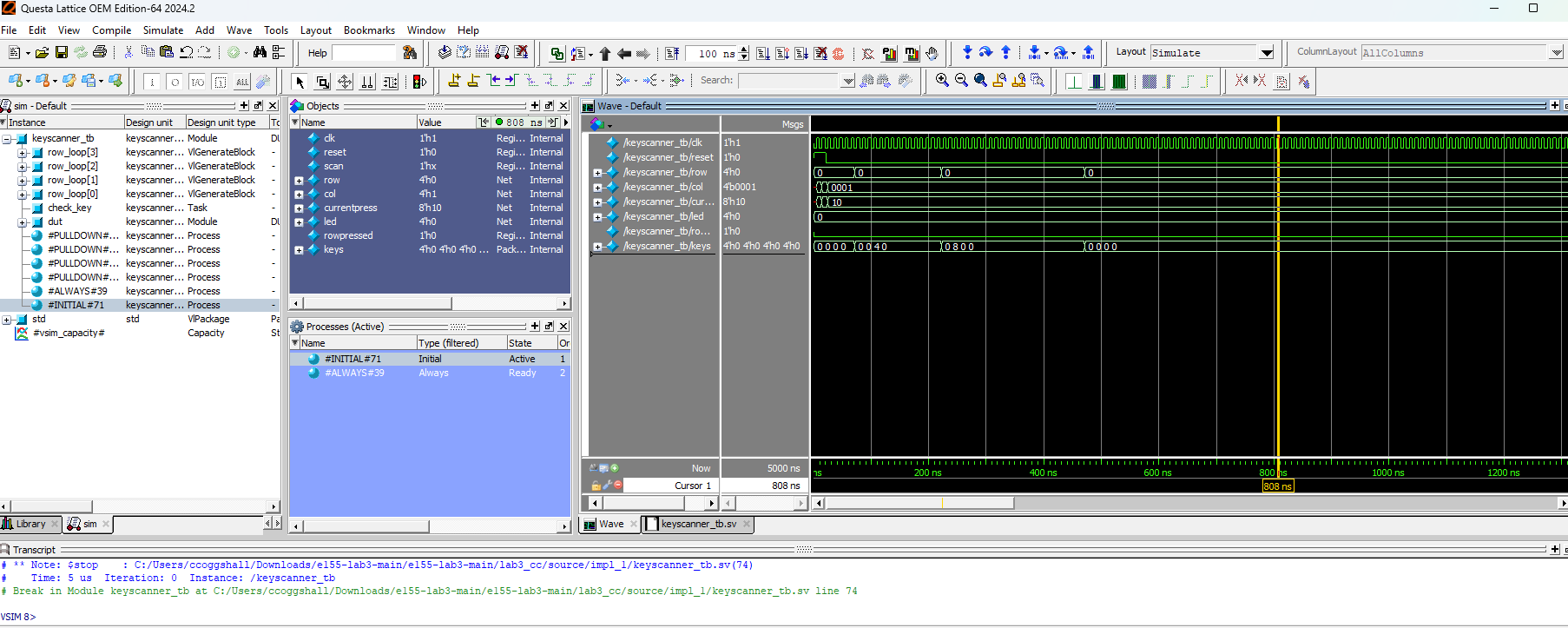Expand the currentpress signal in Objects
The height and width of the screenshot is (628, 1568).
click(x=299, y=208)
